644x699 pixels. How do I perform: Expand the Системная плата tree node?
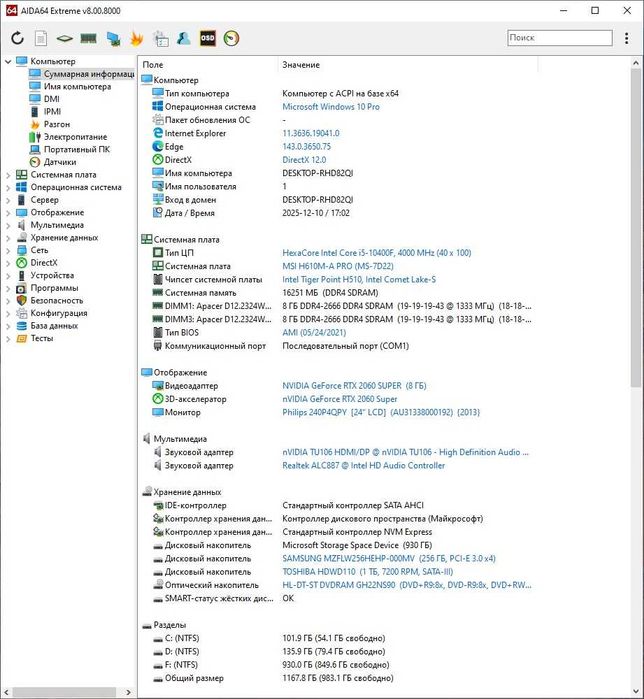click(8, 175)
